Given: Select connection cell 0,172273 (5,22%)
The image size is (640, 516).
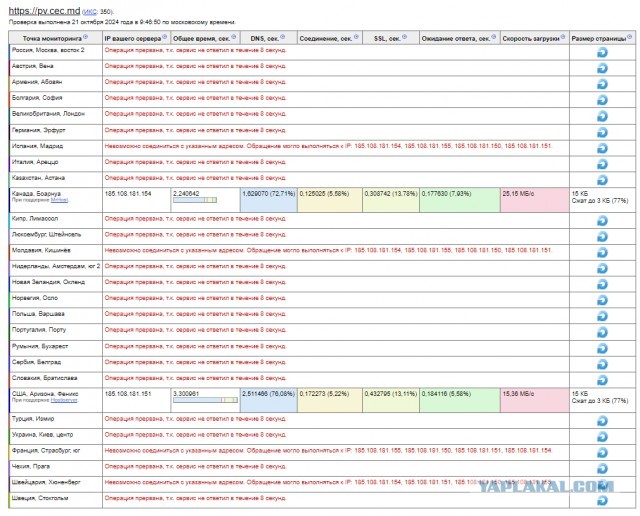Looking at the screenshot, I should point(330,400).
